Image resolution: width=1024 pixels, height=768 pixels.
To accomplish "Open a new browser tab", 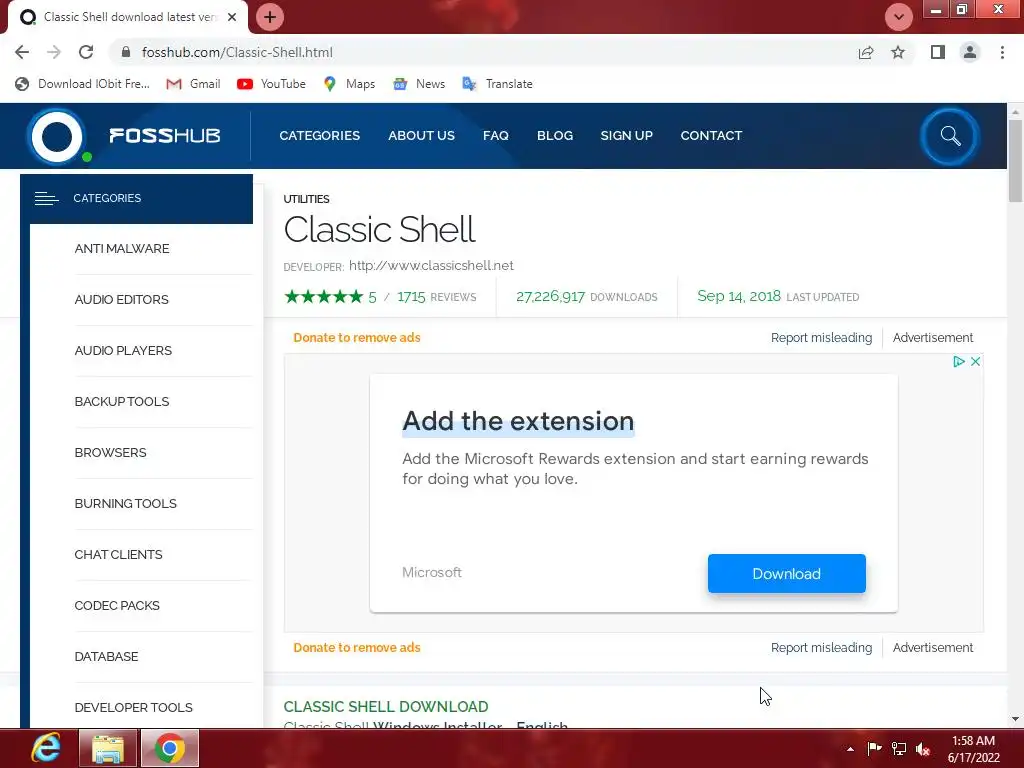I will tap(270, 17).
